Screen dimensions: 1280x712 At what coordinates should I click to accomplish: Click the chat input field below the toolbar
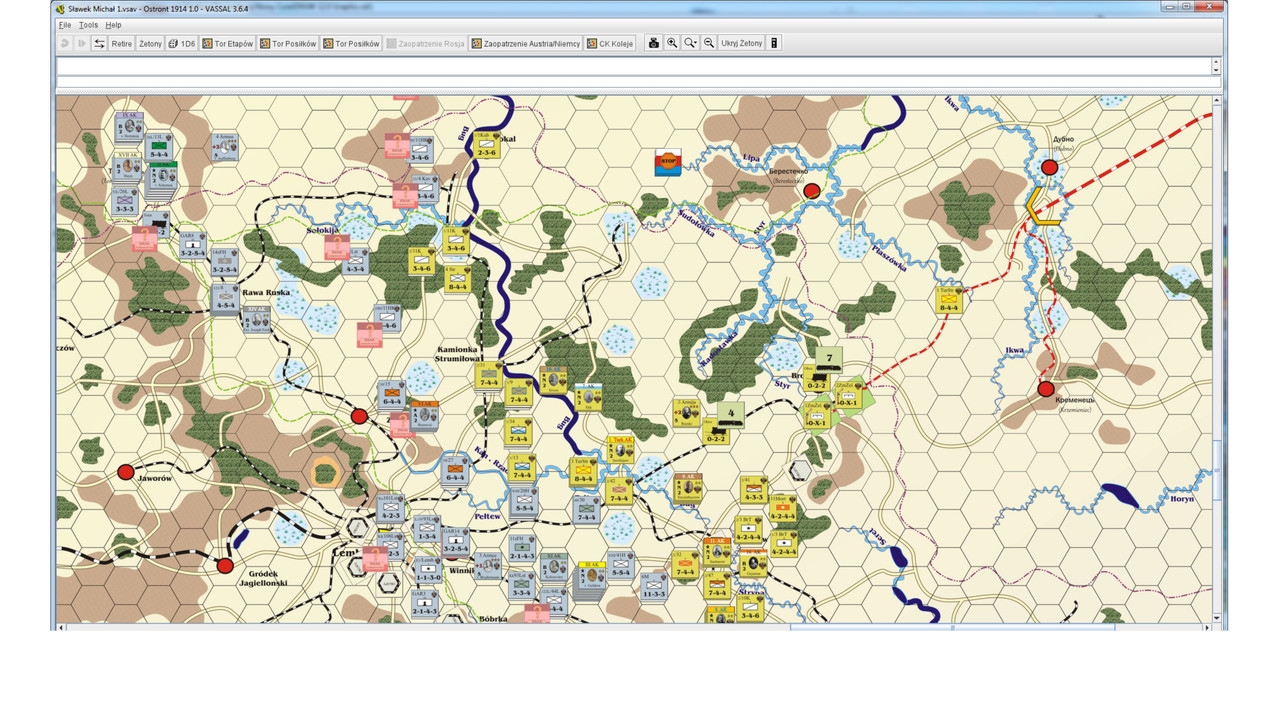point(633,82)
